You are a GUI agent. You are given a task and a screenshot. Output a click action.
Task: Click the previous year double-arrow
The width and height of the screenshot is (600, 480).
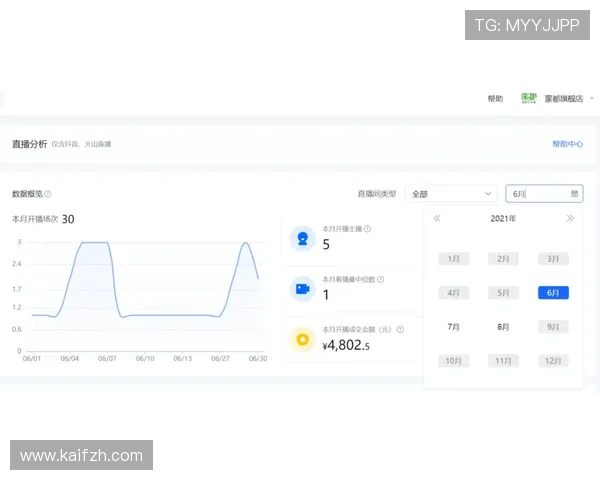point(437,218)
